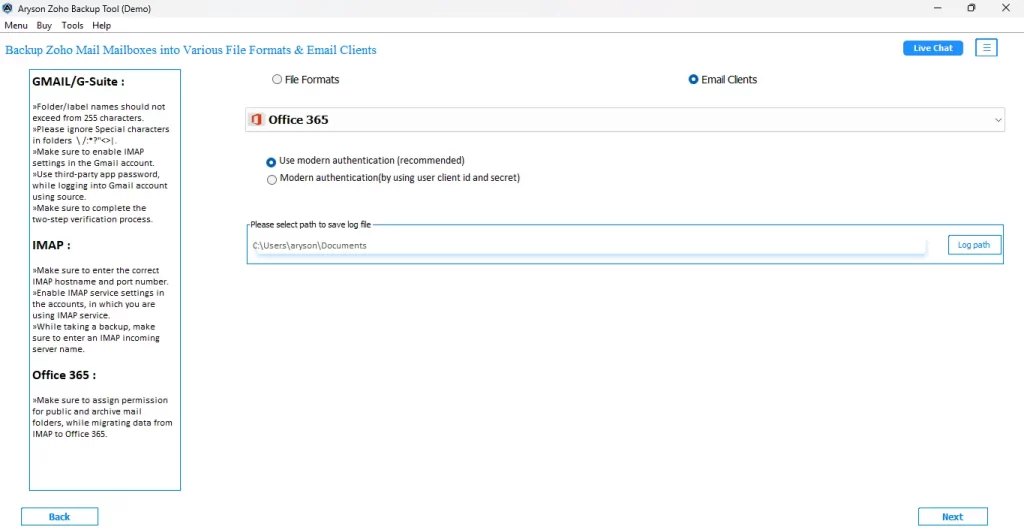Click the 'enter the correct IMAP hostname' note

101,276
